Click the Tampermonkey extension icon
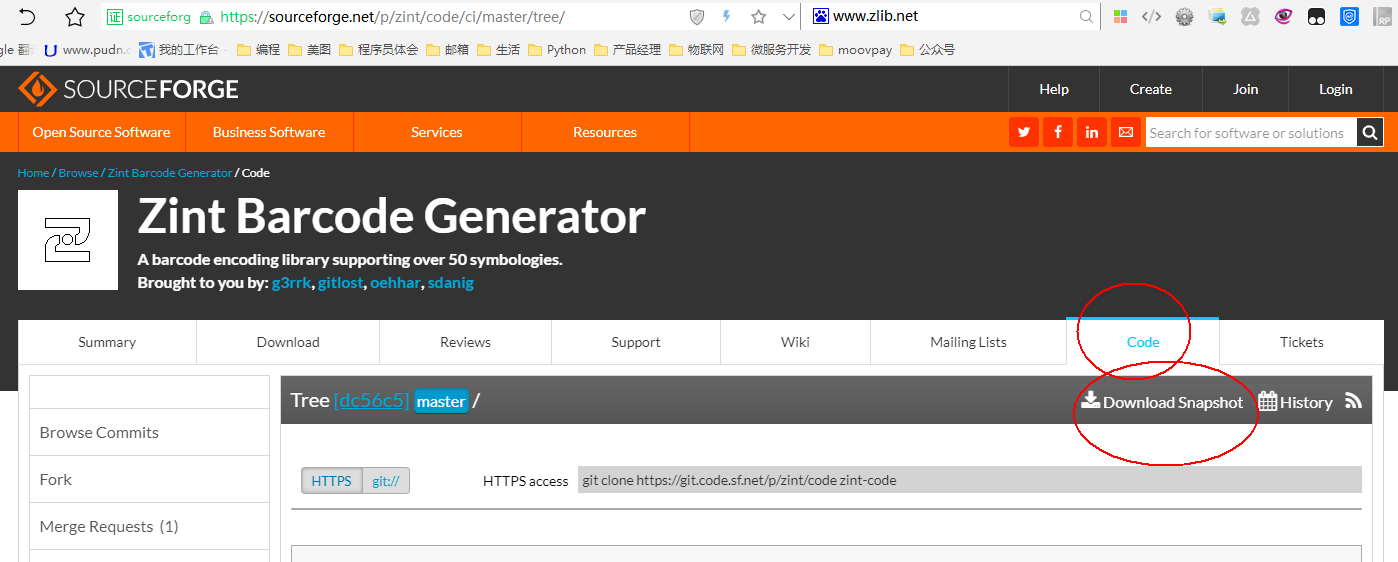 pyautogui.click(x=1317, y=16)
